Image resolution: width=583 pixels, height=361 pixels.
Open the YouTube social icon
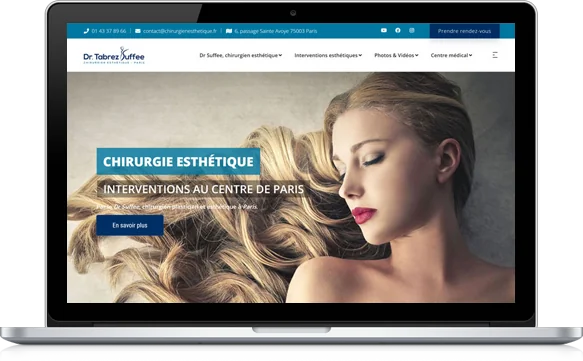(x=384, y=30)
